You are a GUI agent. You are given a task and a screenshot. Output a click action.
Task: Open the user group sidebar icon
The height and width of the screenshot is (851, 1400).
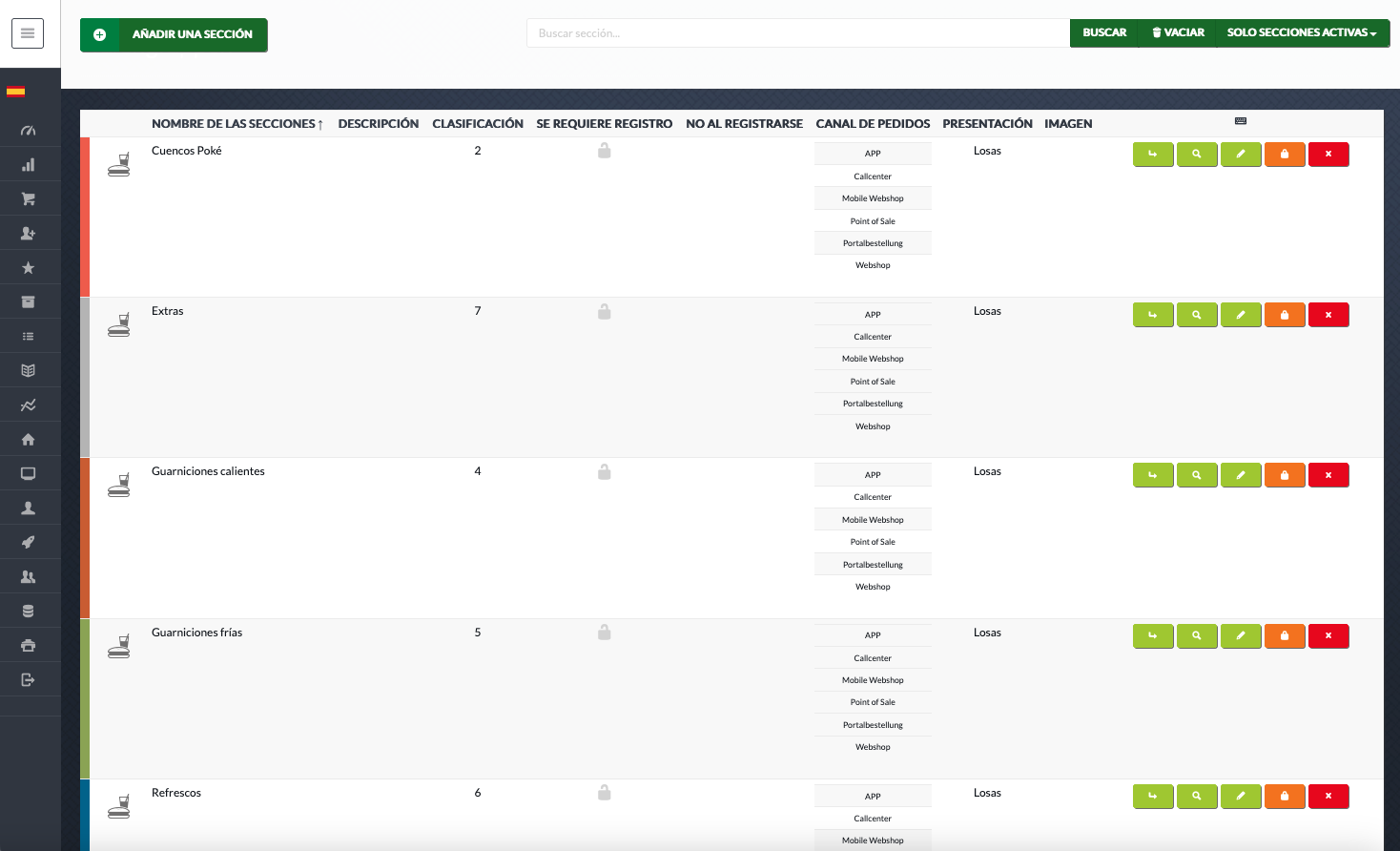pyautogui.click(x=28, y=577)
